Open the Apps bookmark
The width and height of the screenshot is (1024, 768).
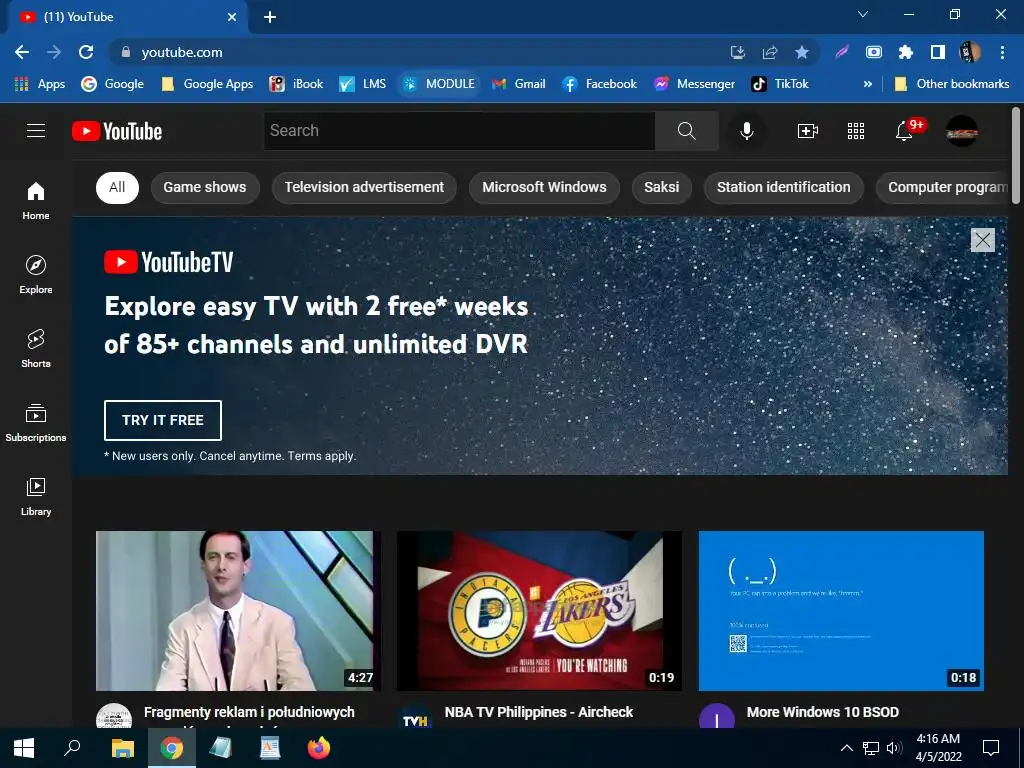pyautogui.click(x=39, y=84)
